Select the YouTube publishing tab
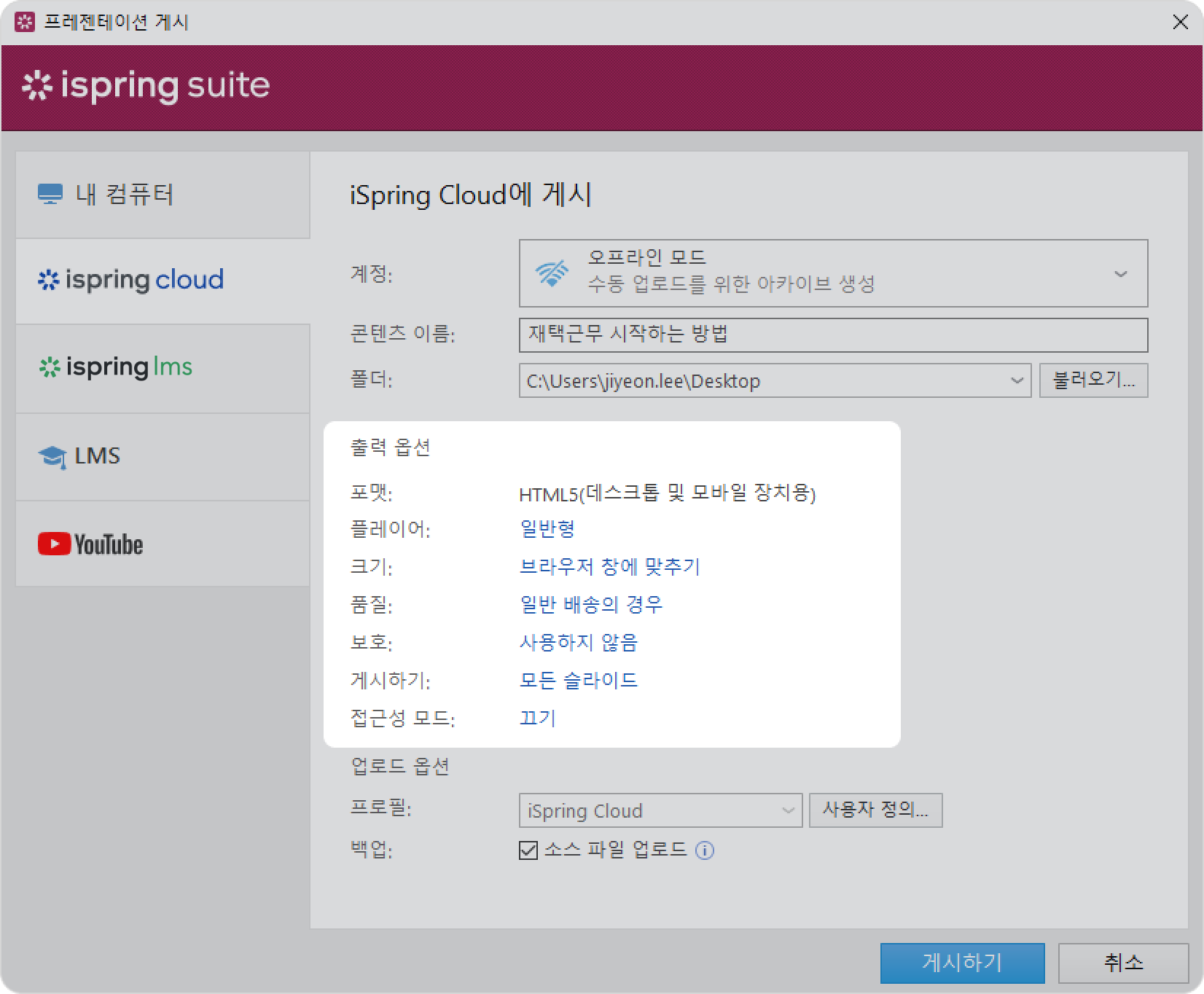1204x994 pixels. [x=163, y=544]
